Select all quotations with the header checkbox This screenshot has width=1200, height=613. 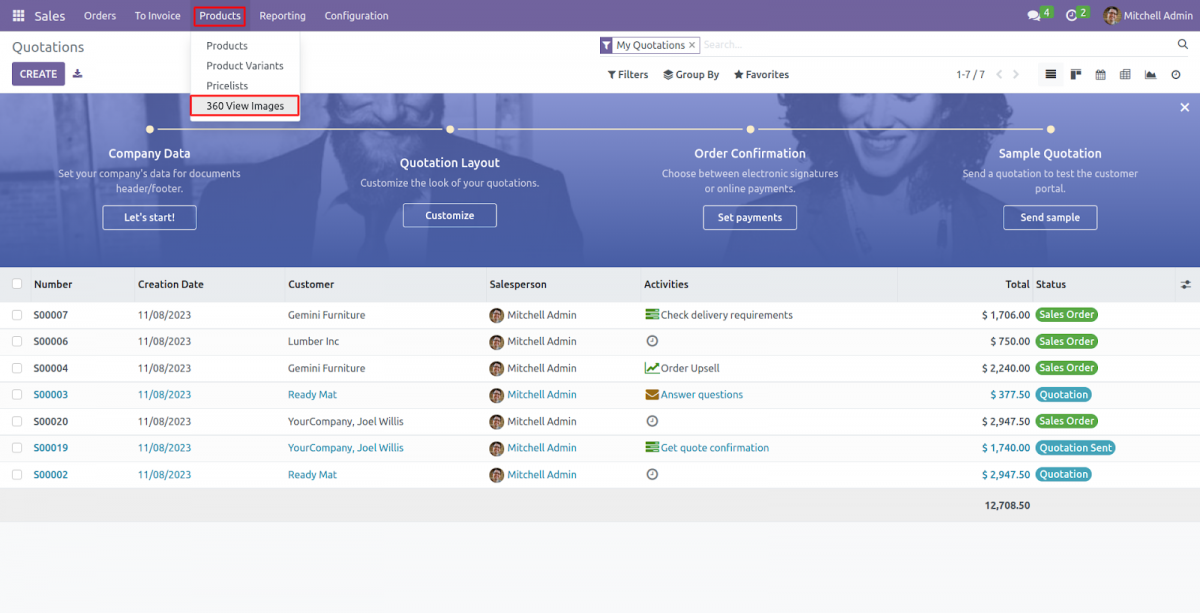coord(17,284)
